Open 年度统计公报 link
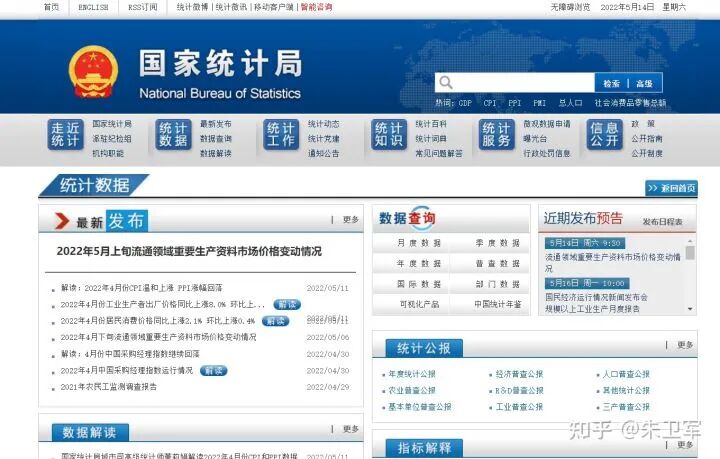720x459 pixels. click(412, 374)
